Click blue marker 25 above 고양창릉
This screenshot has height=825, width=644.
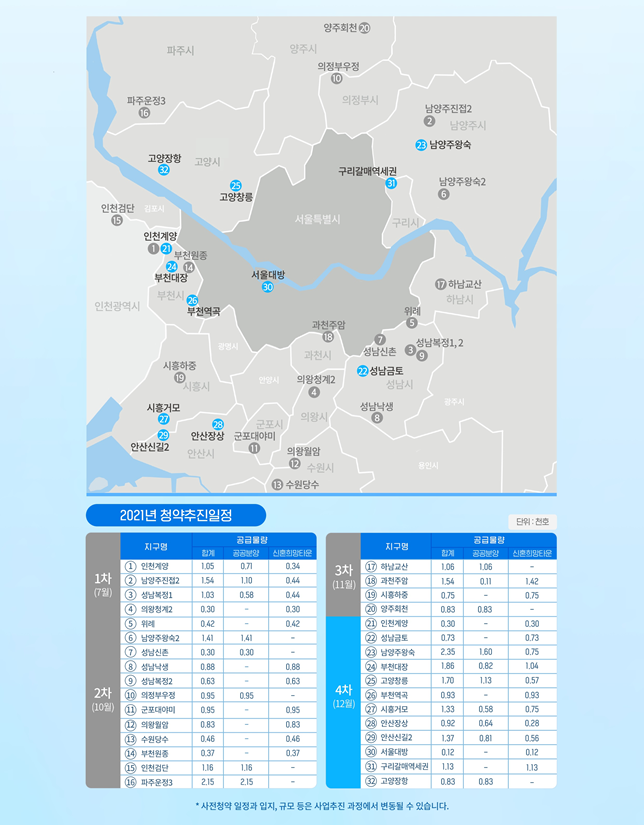236,185
